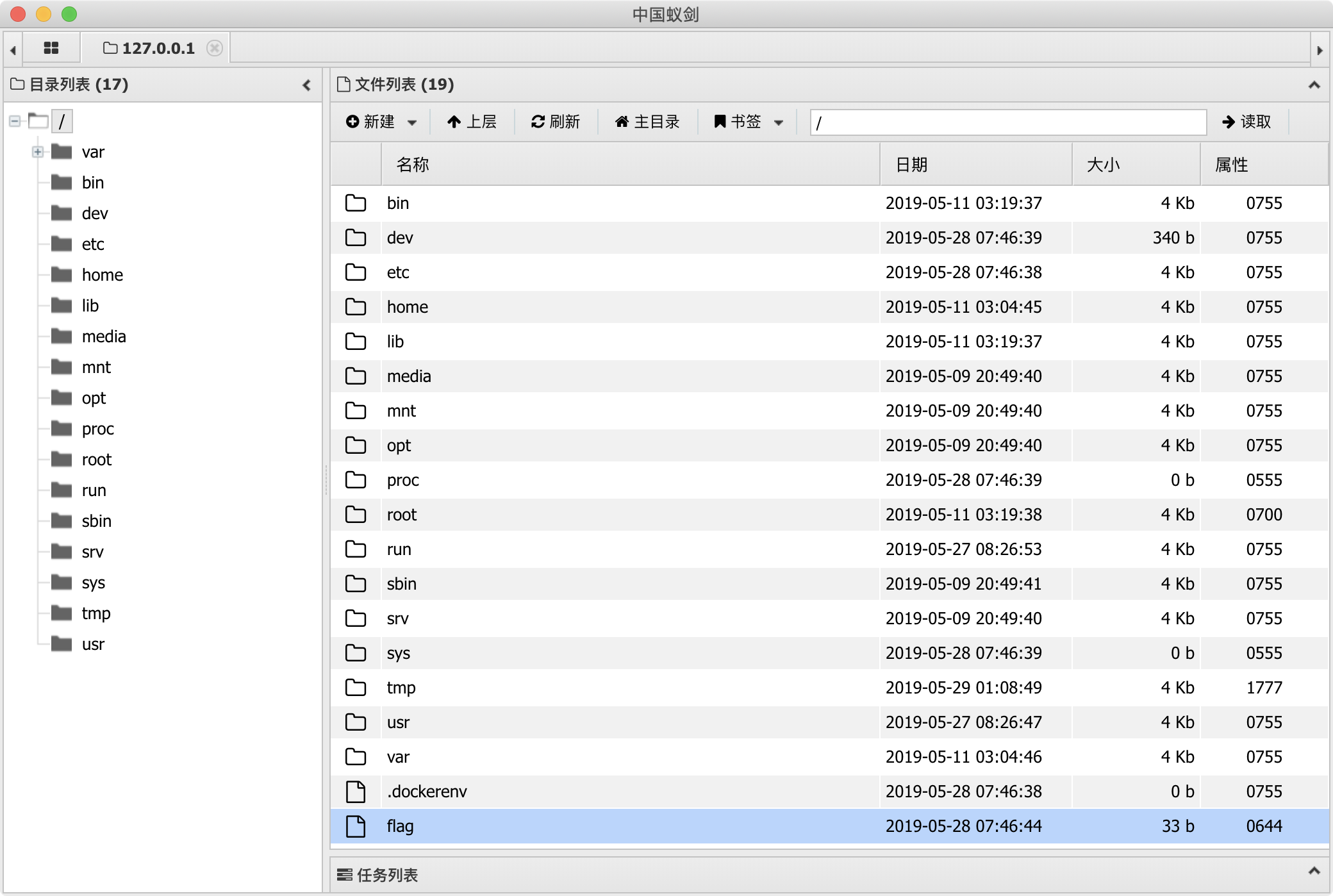Close the 127.0.0.1 tab
The width and height of the screenshot is (1333, 896).
click(x=215, y=48)
